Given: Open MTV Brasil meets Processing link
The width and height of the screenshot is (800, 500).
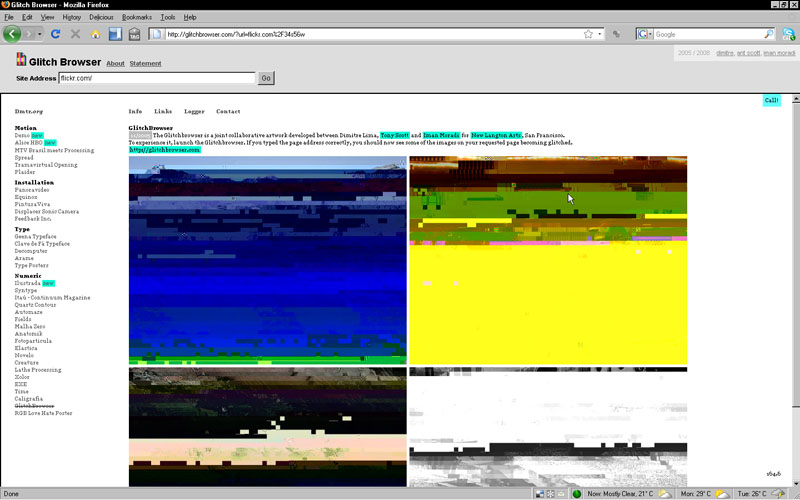Looking at the screenshot, I should [x=54, y=150].
